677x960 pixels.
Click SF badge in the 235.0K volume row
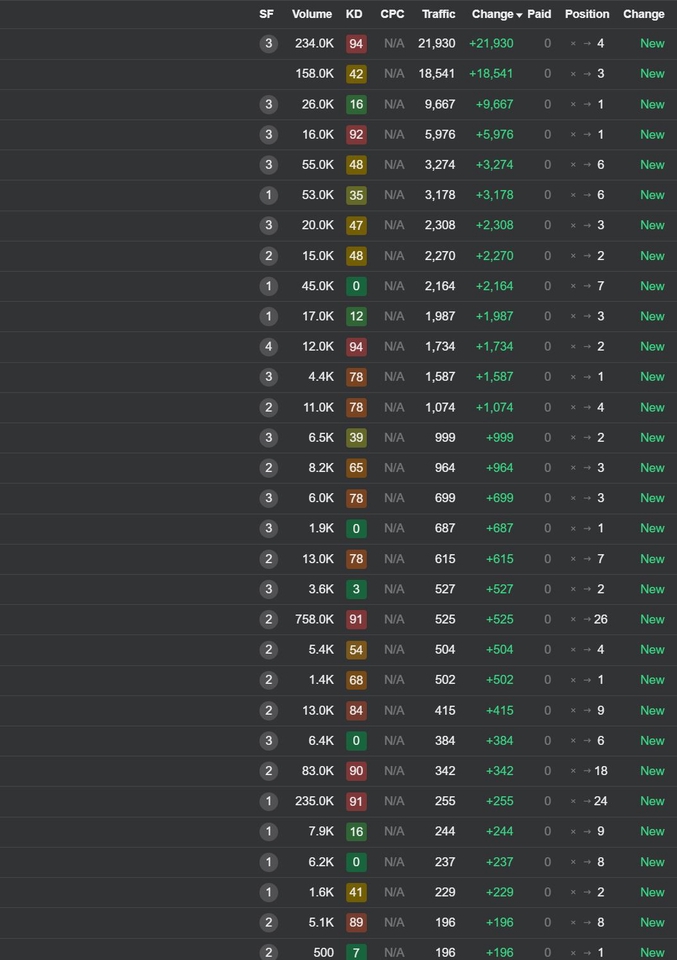pos(268,801)
